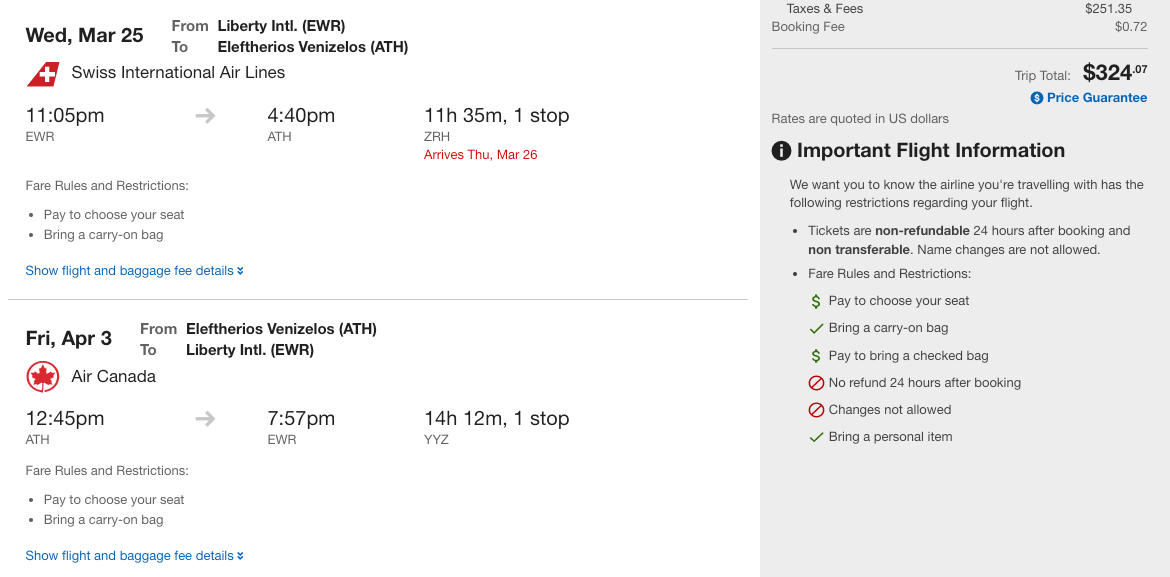Open the Price Guarantee link
The width and height of the screenshot is (1170, 577).
[x=1096, y=98]
